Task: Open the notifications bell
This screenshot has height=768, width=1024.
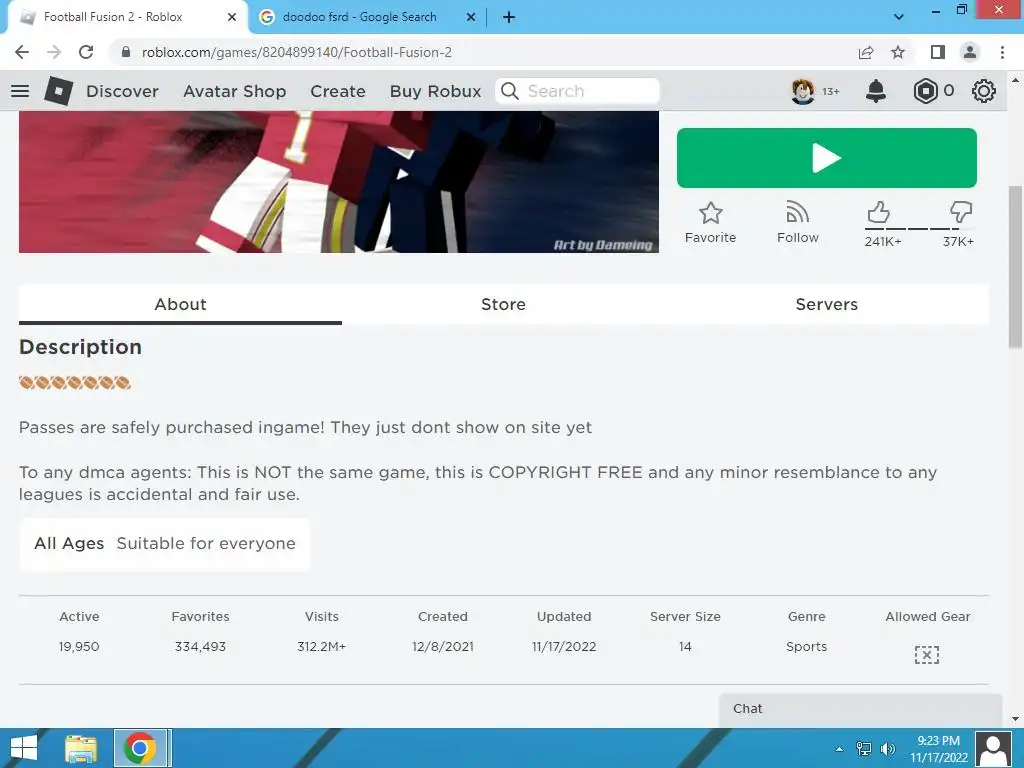Action: pyautogui.click(x=876, y=91)
